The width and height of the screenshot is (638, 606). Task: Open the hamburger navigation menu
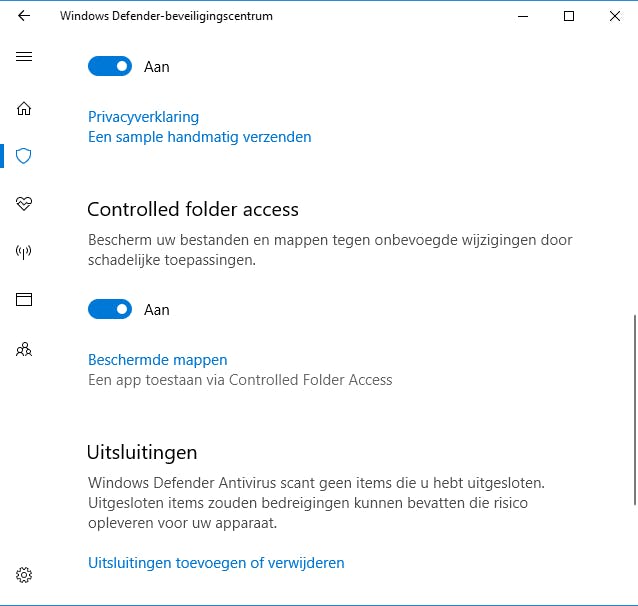pyautogui.click(x=24, y=57)
